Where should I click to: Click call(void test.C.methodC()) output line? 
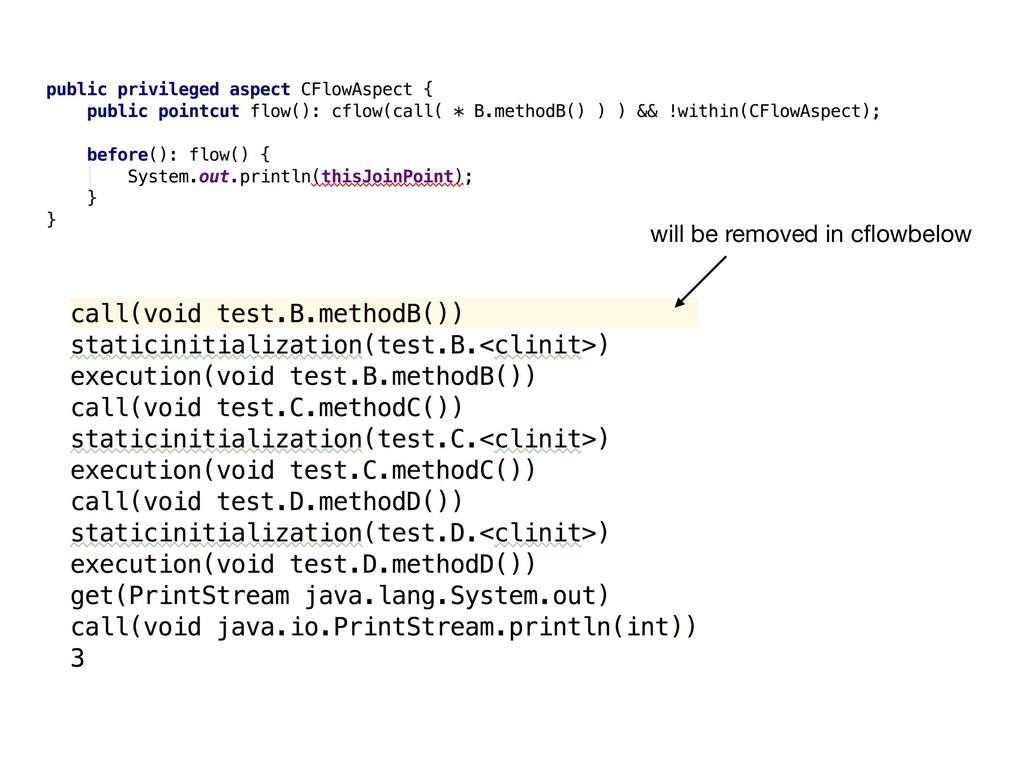(266, 408)
